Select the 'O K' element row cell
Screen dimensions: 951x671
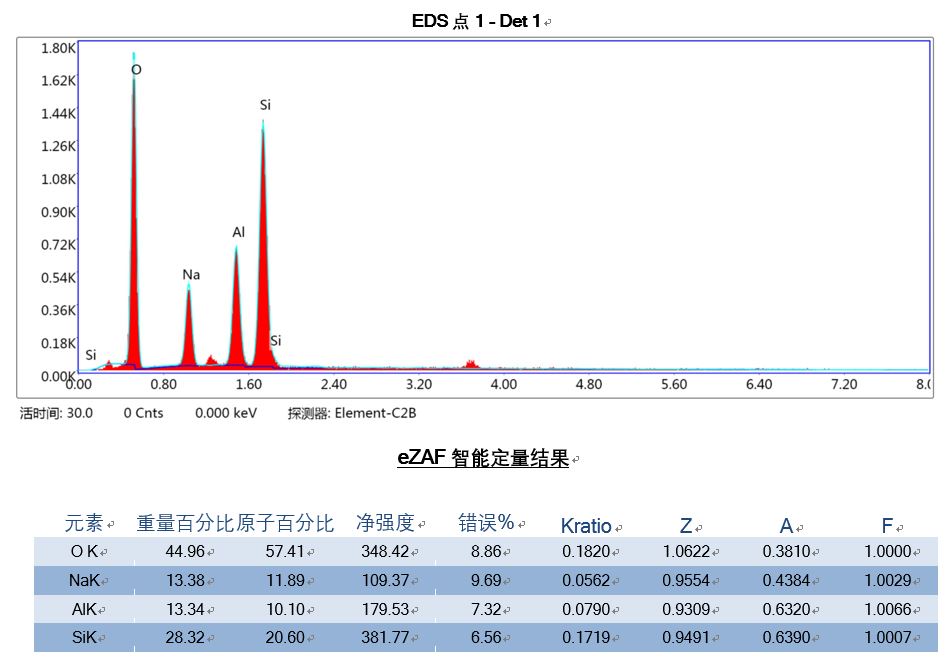coord(84,551)
